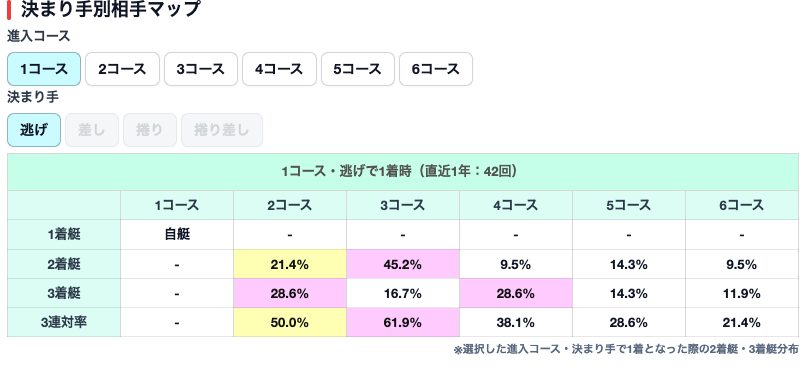Click the disabled 差し button

click(x=92, y=130)
